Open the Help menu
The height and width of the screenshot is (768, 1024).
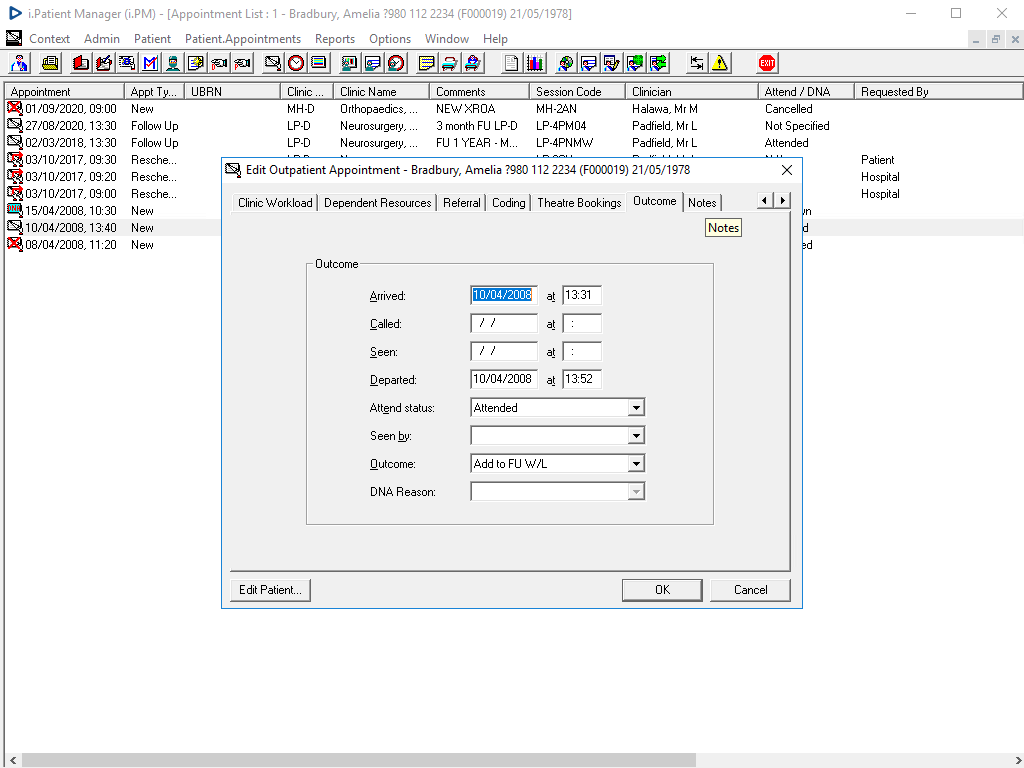click(495, 39)
